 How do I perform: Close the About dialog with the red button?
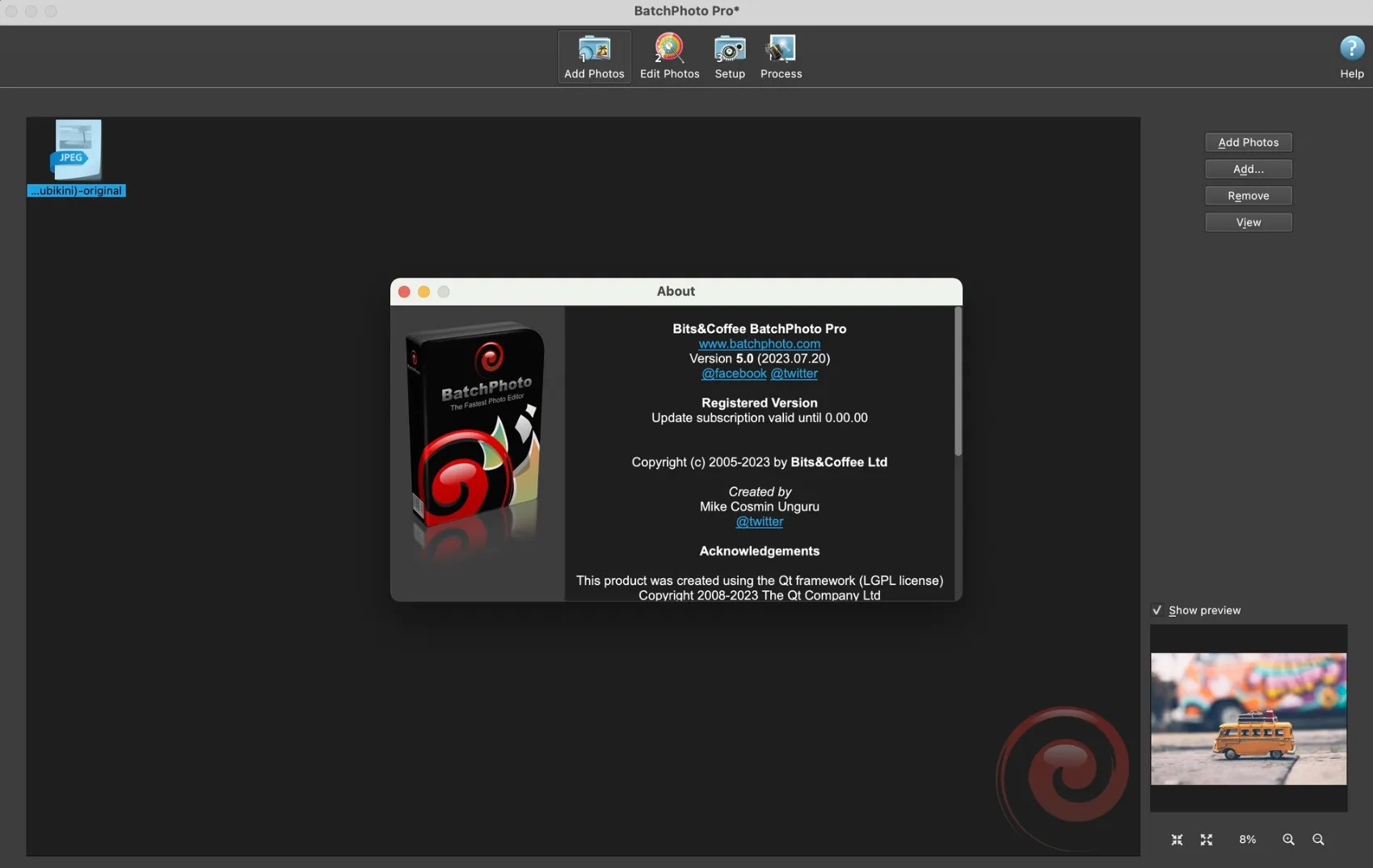tap(404, 292)
